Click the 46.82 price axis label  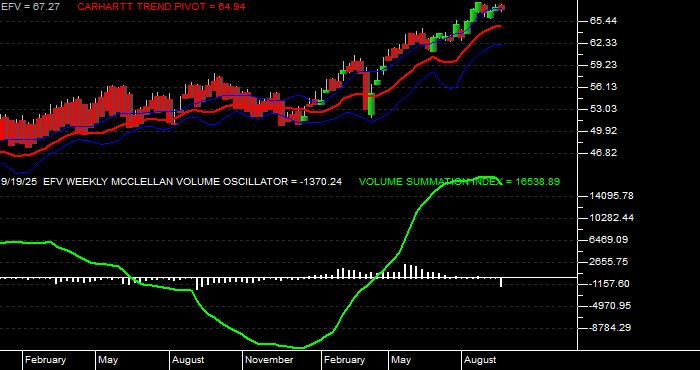(603, 153)
